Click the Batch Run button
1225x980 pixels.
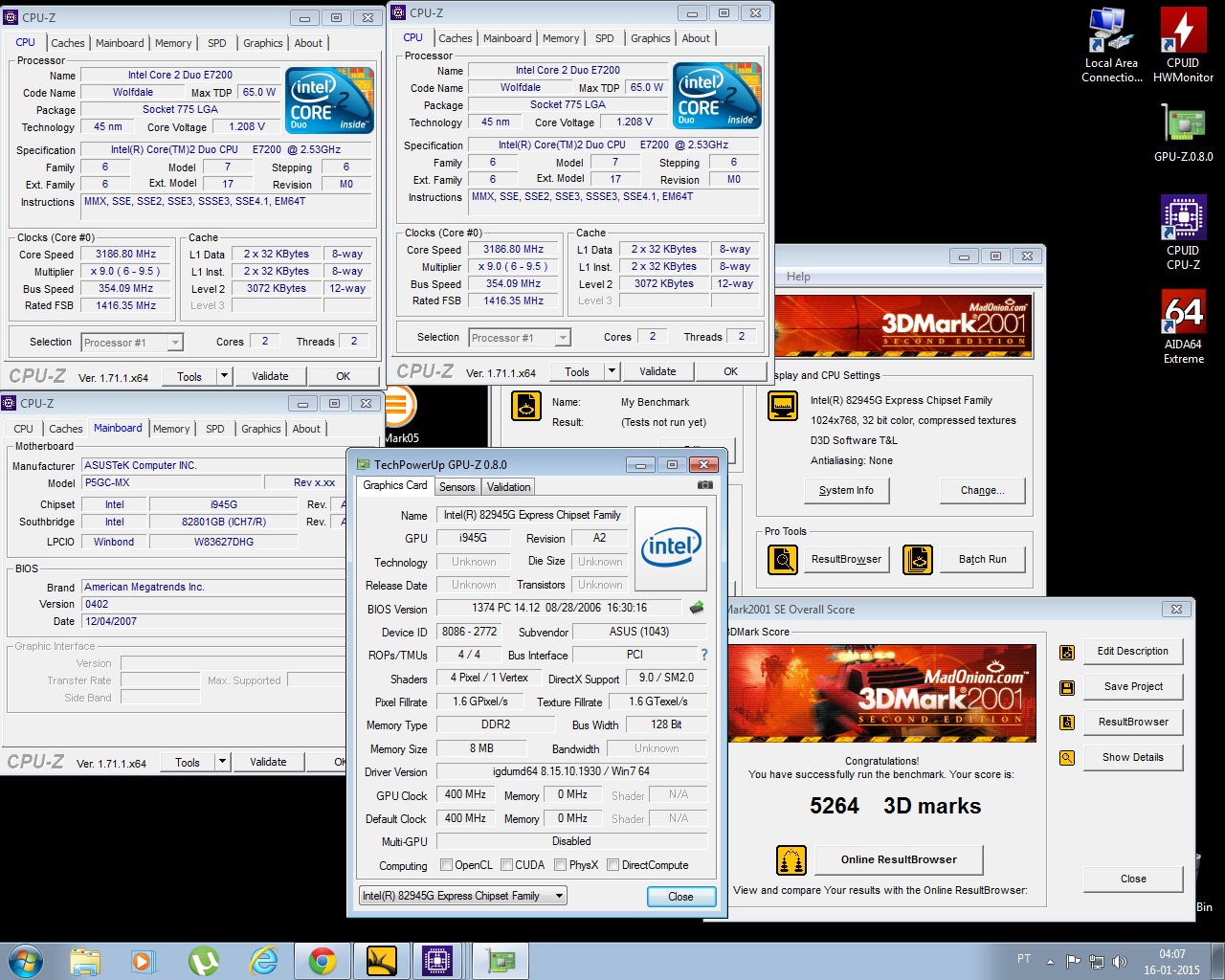click(x=983, y=559)
